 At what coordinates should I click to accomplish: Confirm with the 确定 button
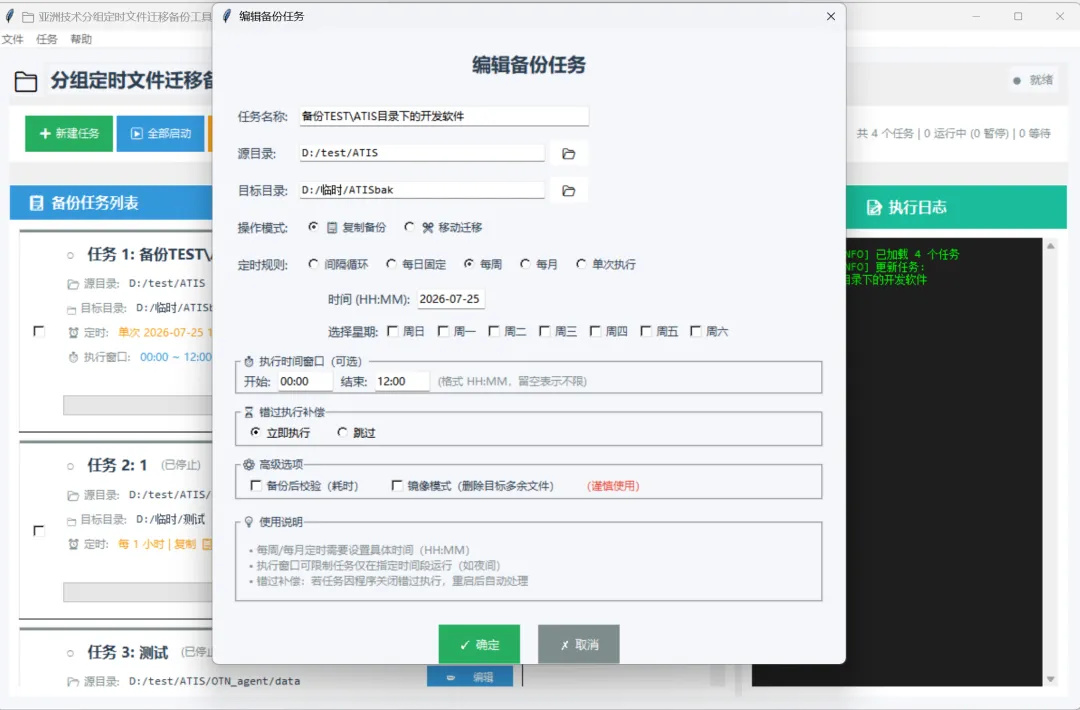479,645
